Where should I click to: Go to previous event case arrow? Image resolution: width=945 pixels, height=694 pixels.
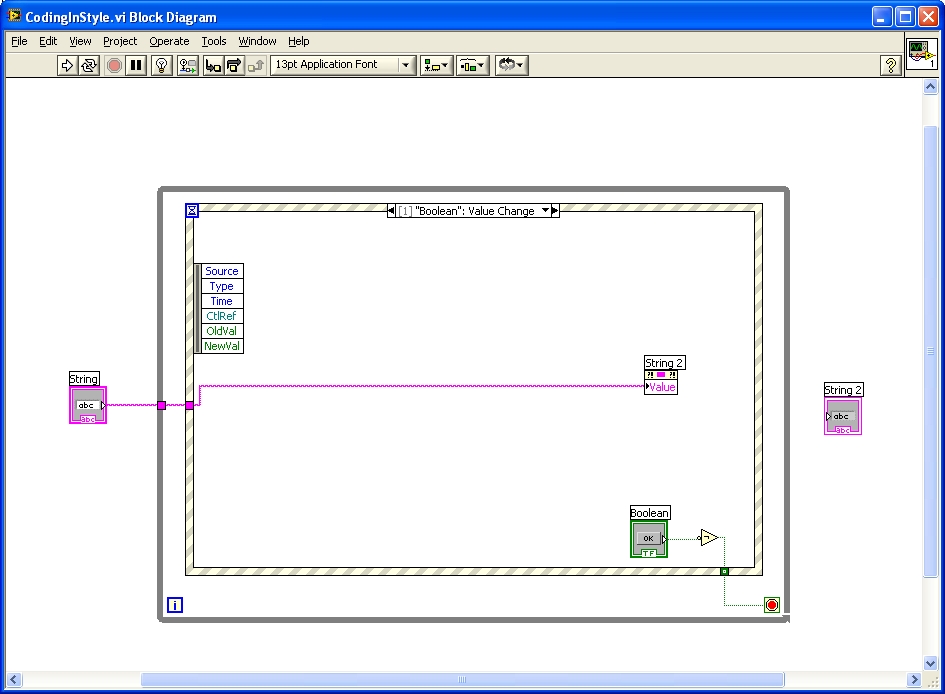(392, 211)
